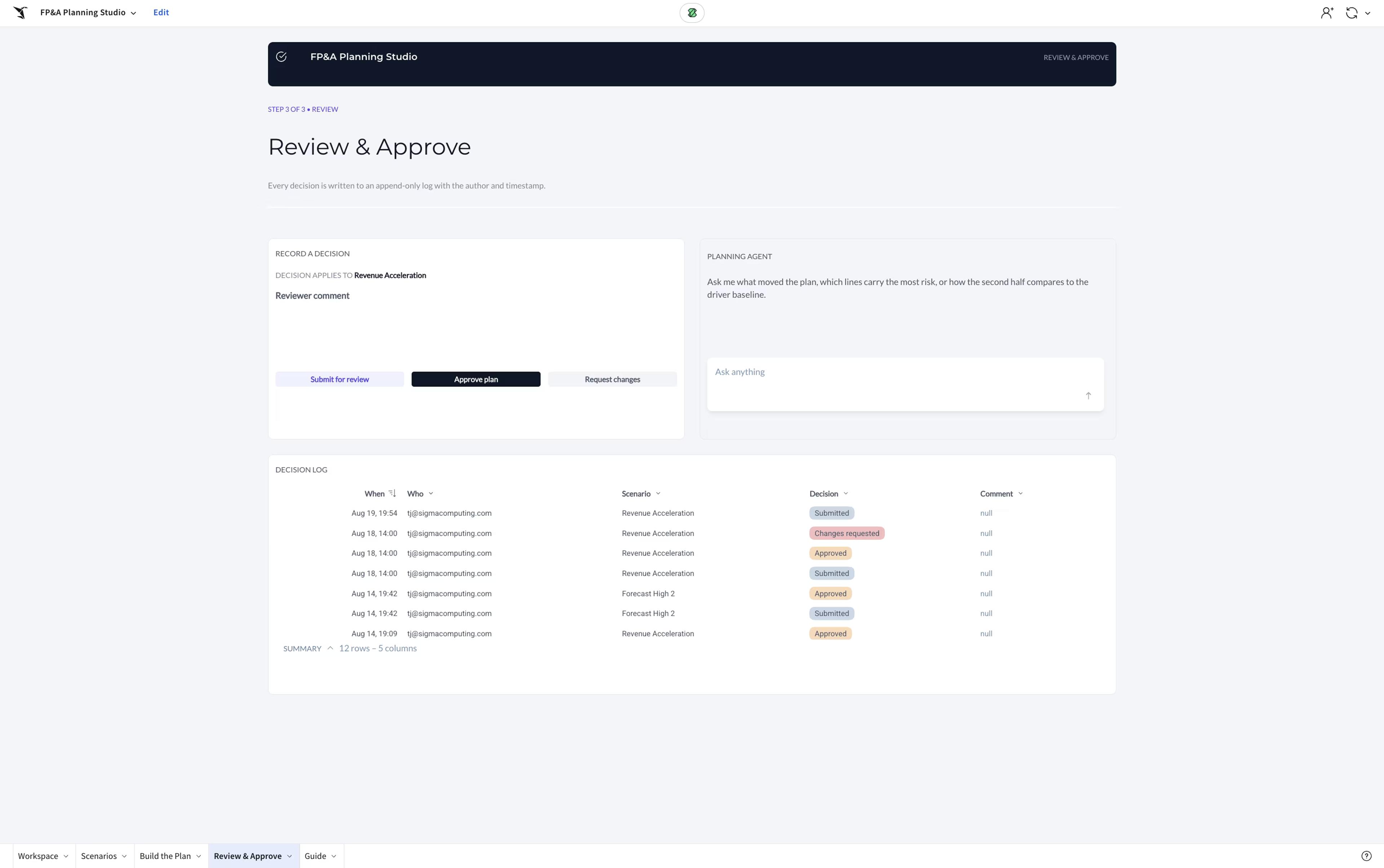Viewport: 1384px width, 868px height.
Task: Collapse the Summary bar chevron
Action: [330, 648]
